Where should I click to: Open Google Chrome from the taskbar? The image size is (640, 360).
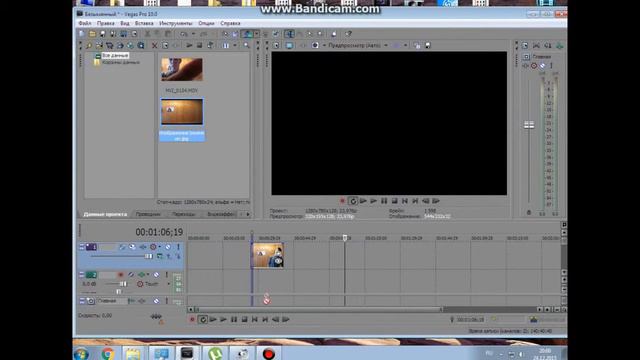tap(108, 353)
